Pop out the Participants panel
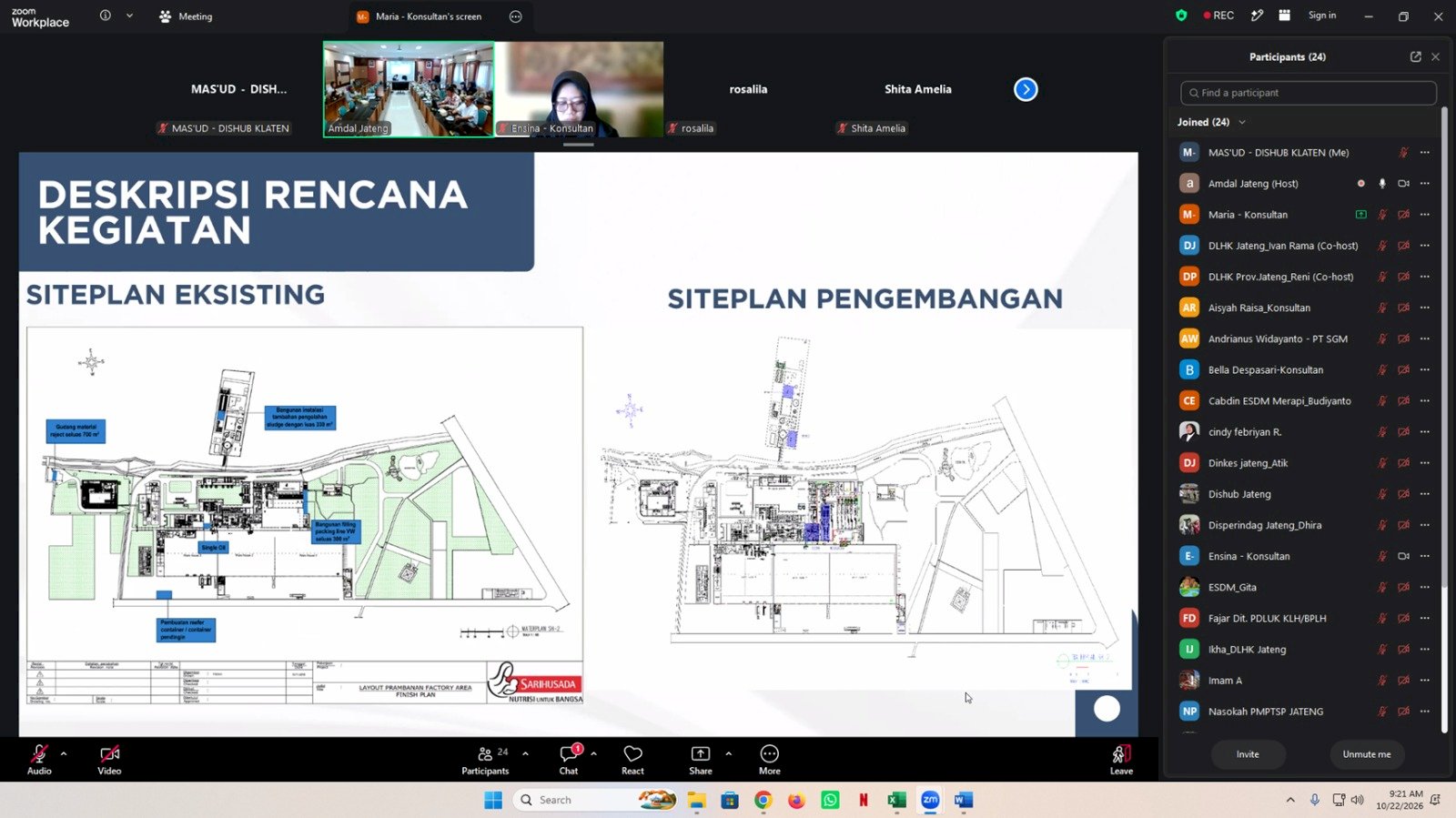Image resolution: width=1456 pixels, height=818 pixels. click(x=1415, y=56)
